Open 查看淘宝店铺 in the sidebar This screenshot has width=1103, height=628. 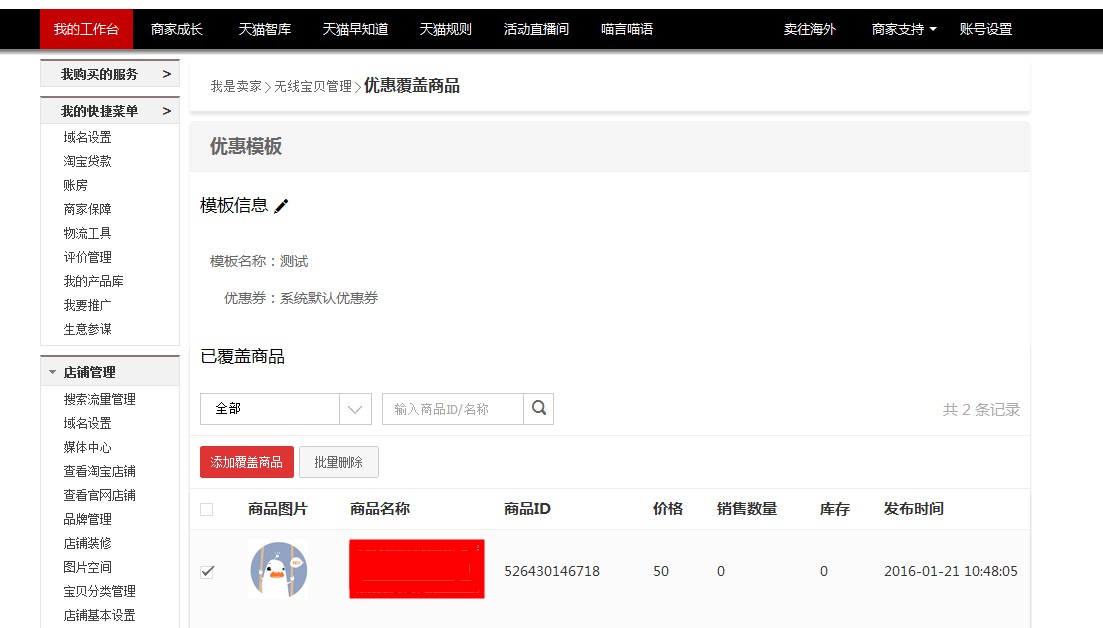click(x=99, y=470)
